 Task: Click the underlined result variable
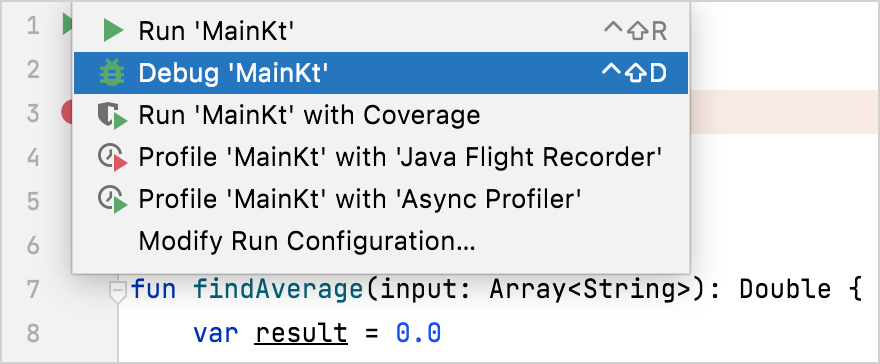301,334
